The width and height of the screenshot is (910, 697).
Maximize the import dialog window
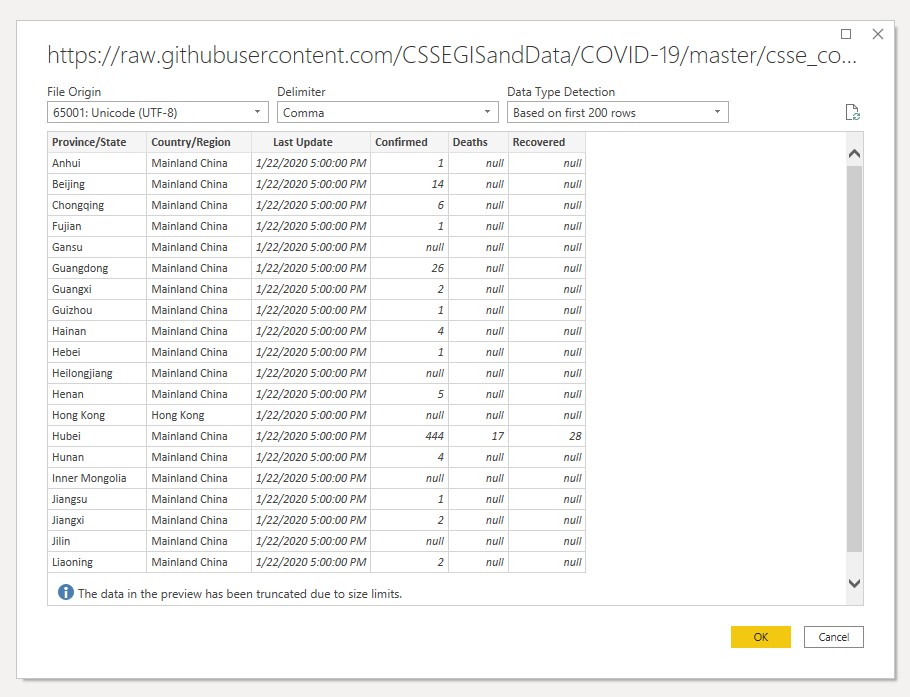tap(846, 34)
